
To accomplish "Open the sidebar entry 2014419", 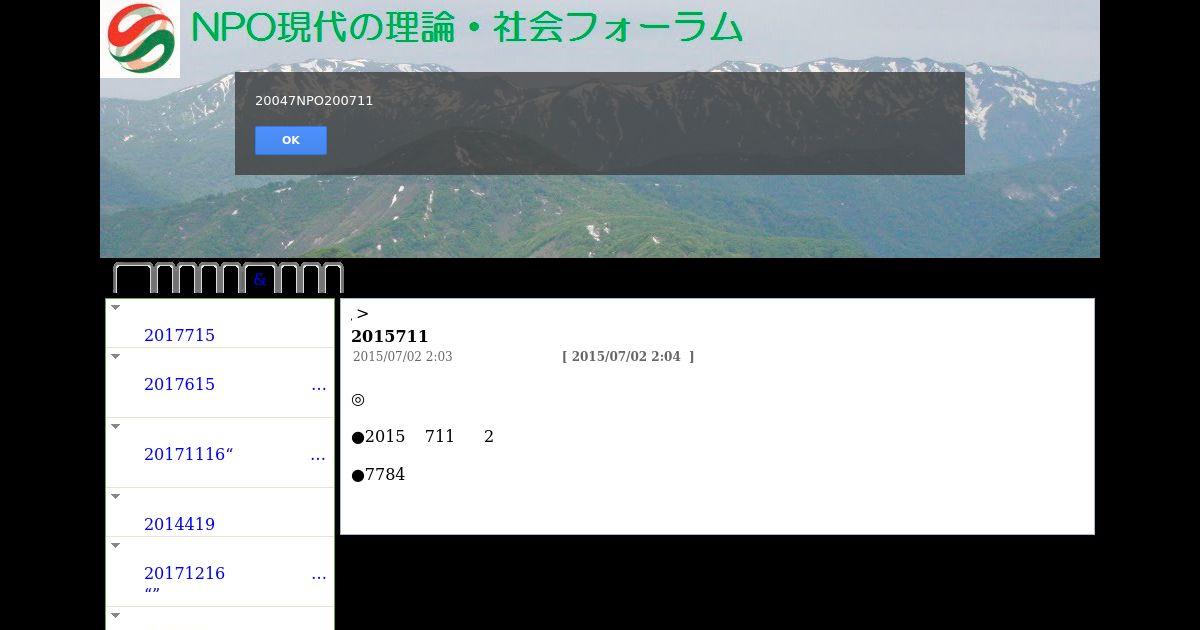I will click(x=179, y=524).
